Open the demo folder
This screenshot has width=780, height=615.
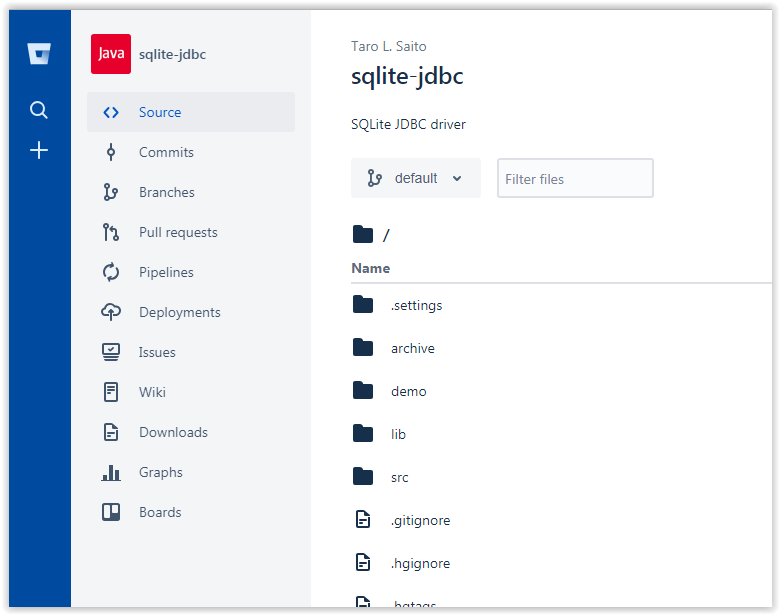click(x=408, y=391)
